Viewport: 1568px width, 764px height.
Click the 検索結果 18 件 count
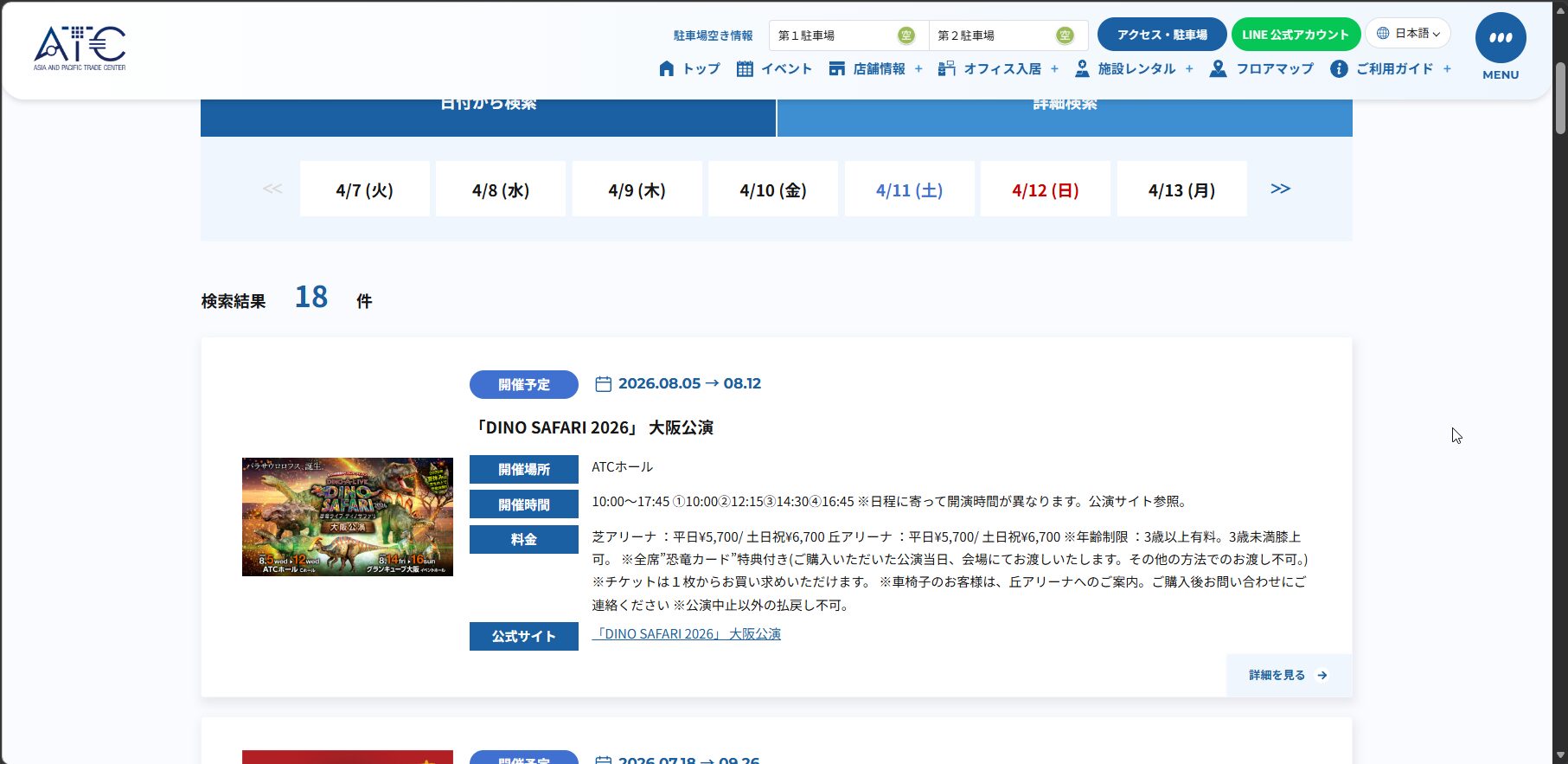tap(287, 298)
